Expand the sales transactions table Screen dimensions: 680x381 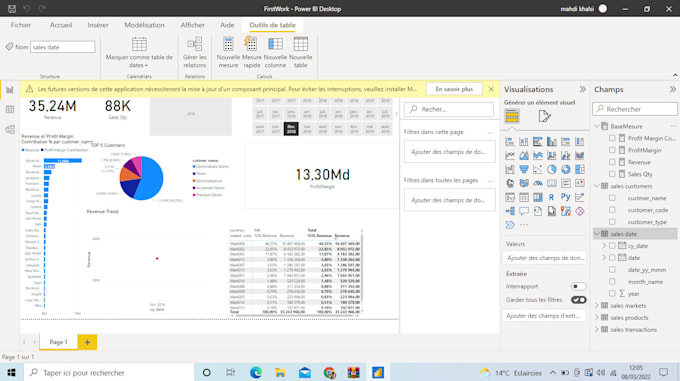[x=597, y=330]
